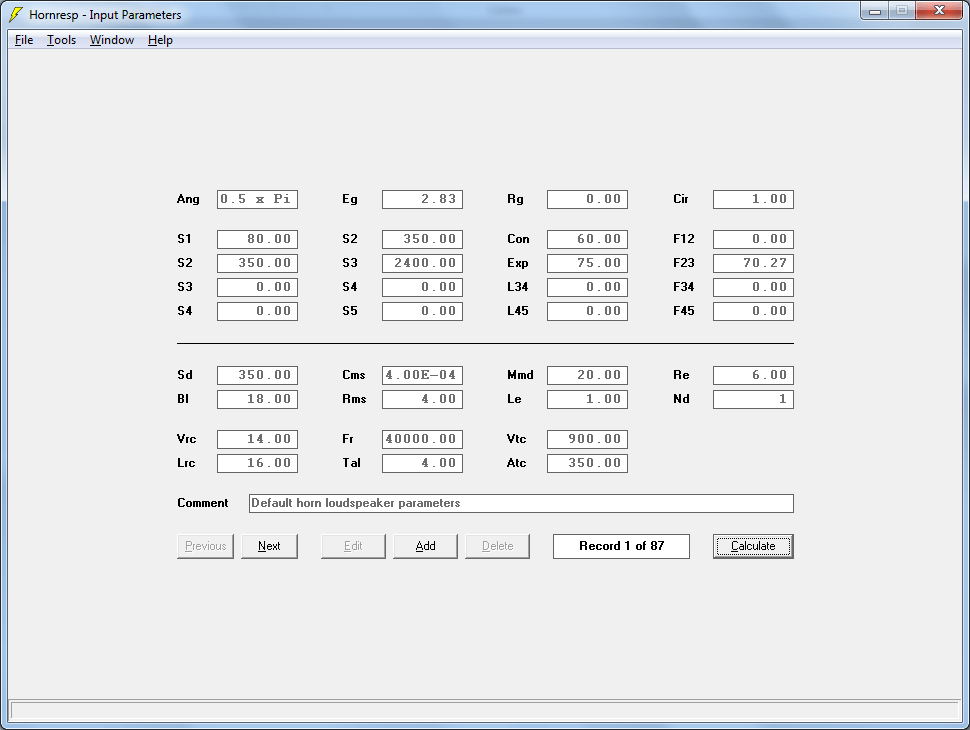Click the Con field with 60.00

588,239
